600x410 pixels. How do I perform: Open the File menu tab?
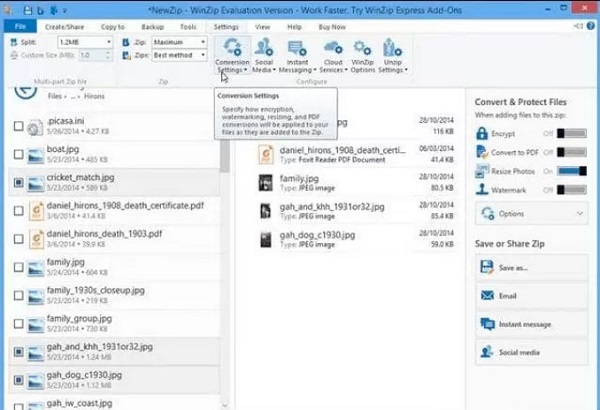click(x=20, y=26)
